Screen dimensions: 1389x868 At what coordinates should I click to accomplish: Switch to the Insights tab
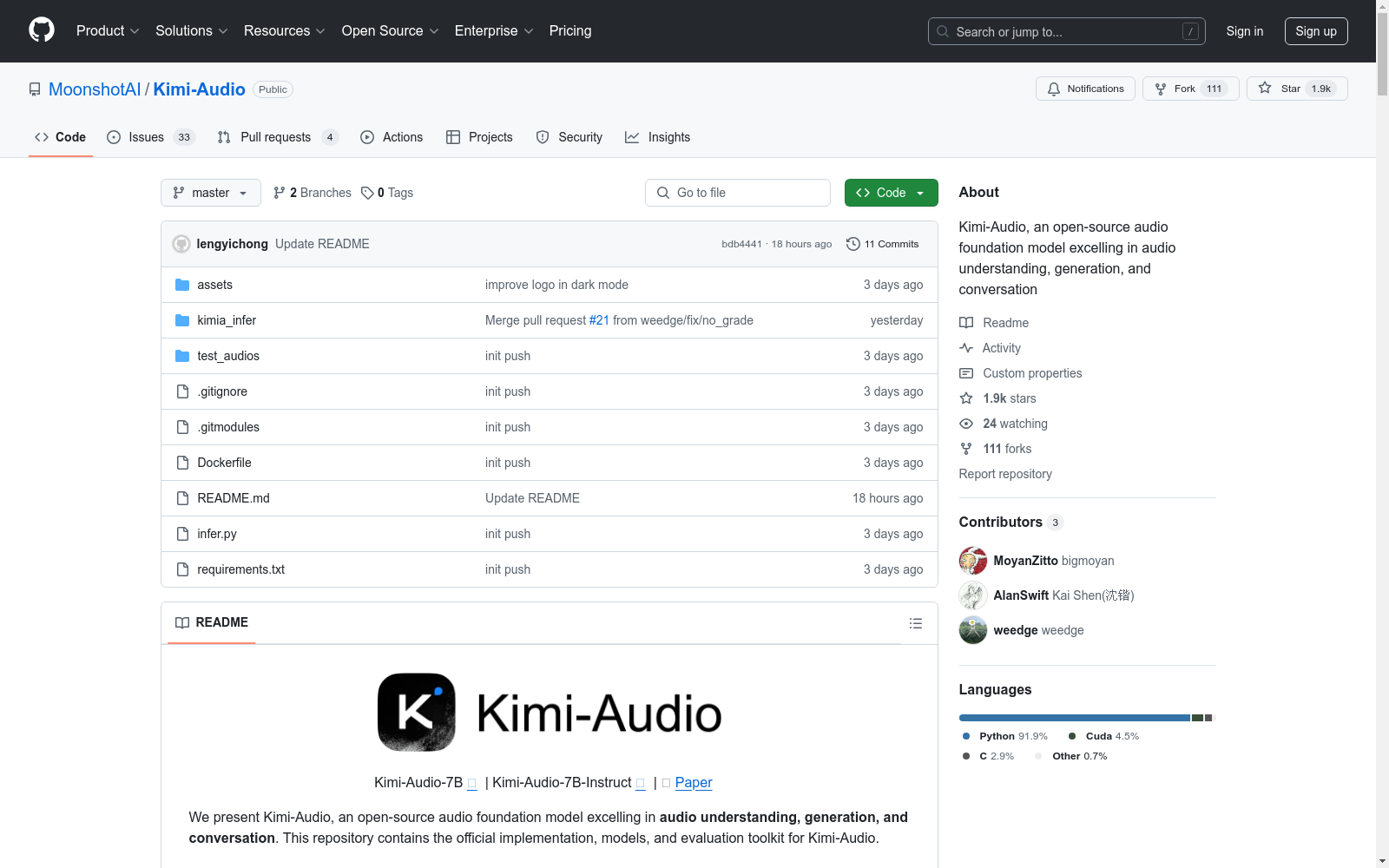(x=658, y=137)
